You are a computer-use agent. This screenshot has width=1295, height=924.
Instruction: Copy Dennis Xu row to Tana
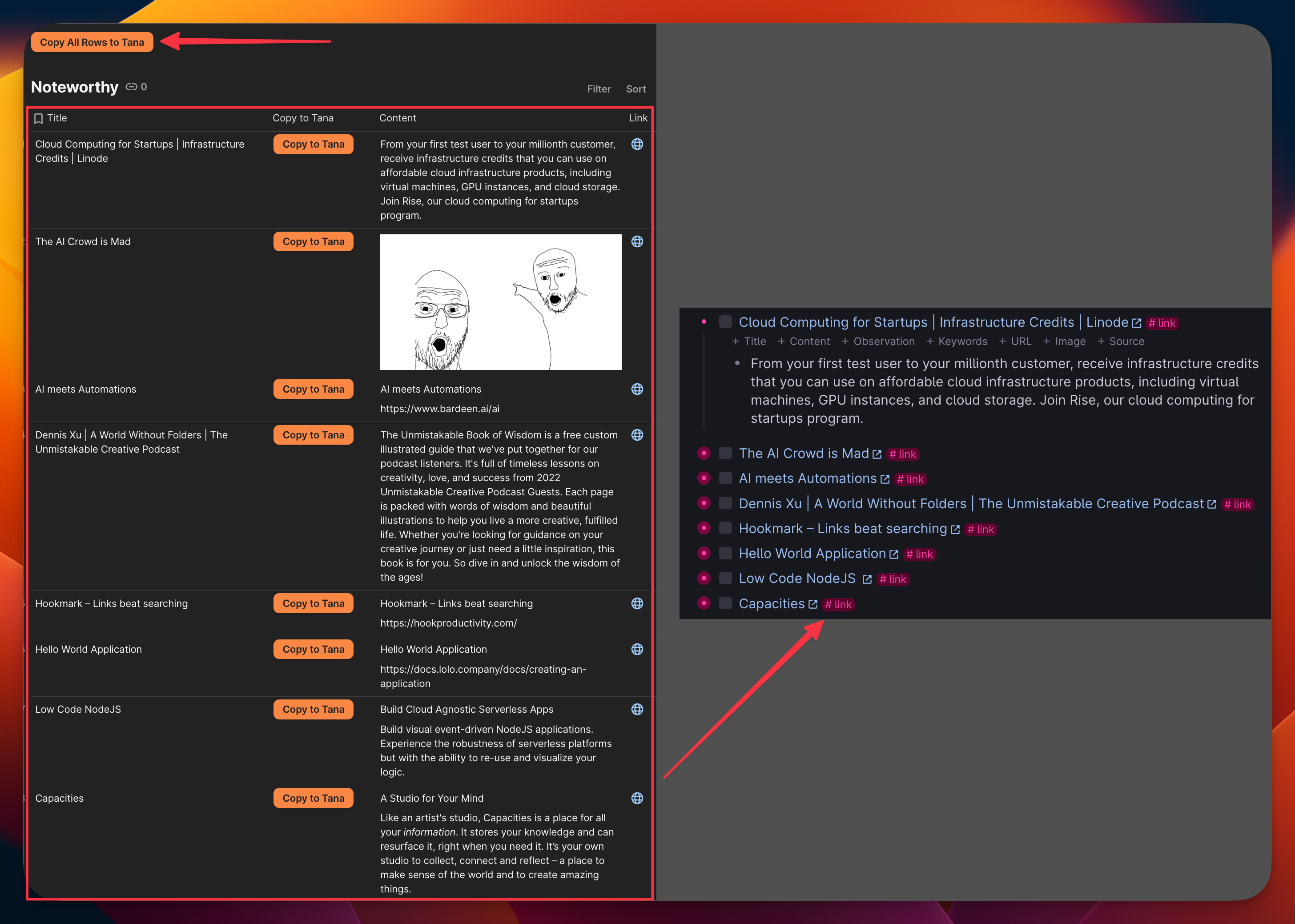(314, 435)
